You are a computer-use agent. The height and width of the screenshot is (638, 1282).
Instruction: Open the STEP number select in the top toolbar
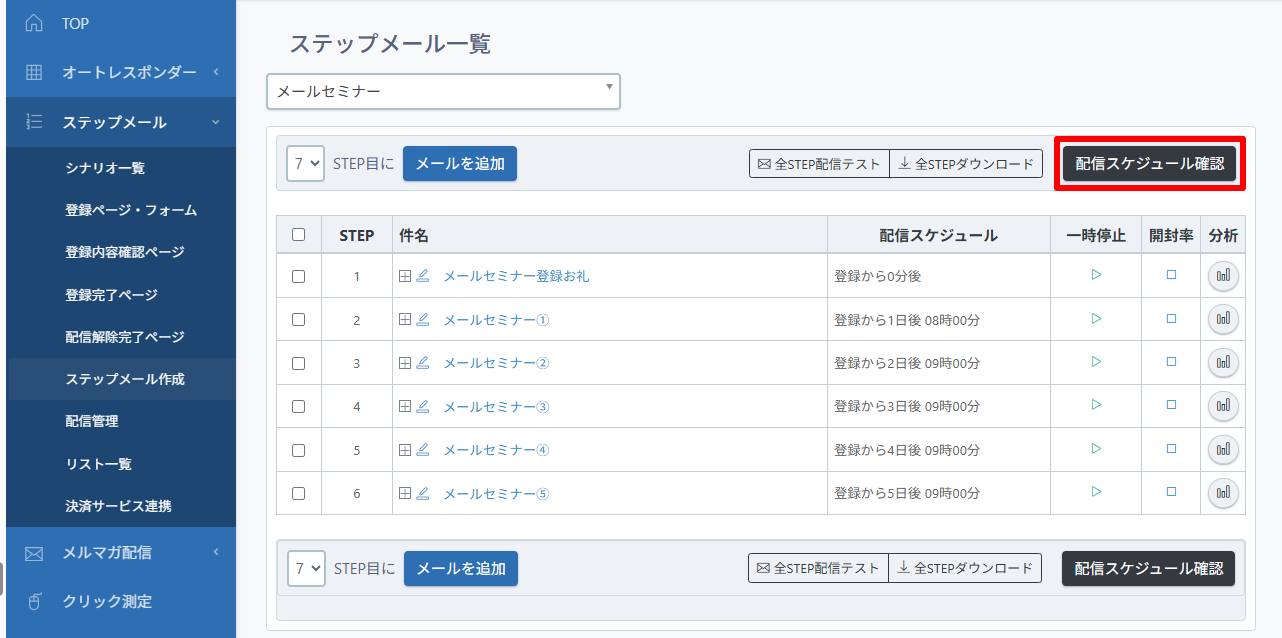pyautogui.click(x=306, y=163)
